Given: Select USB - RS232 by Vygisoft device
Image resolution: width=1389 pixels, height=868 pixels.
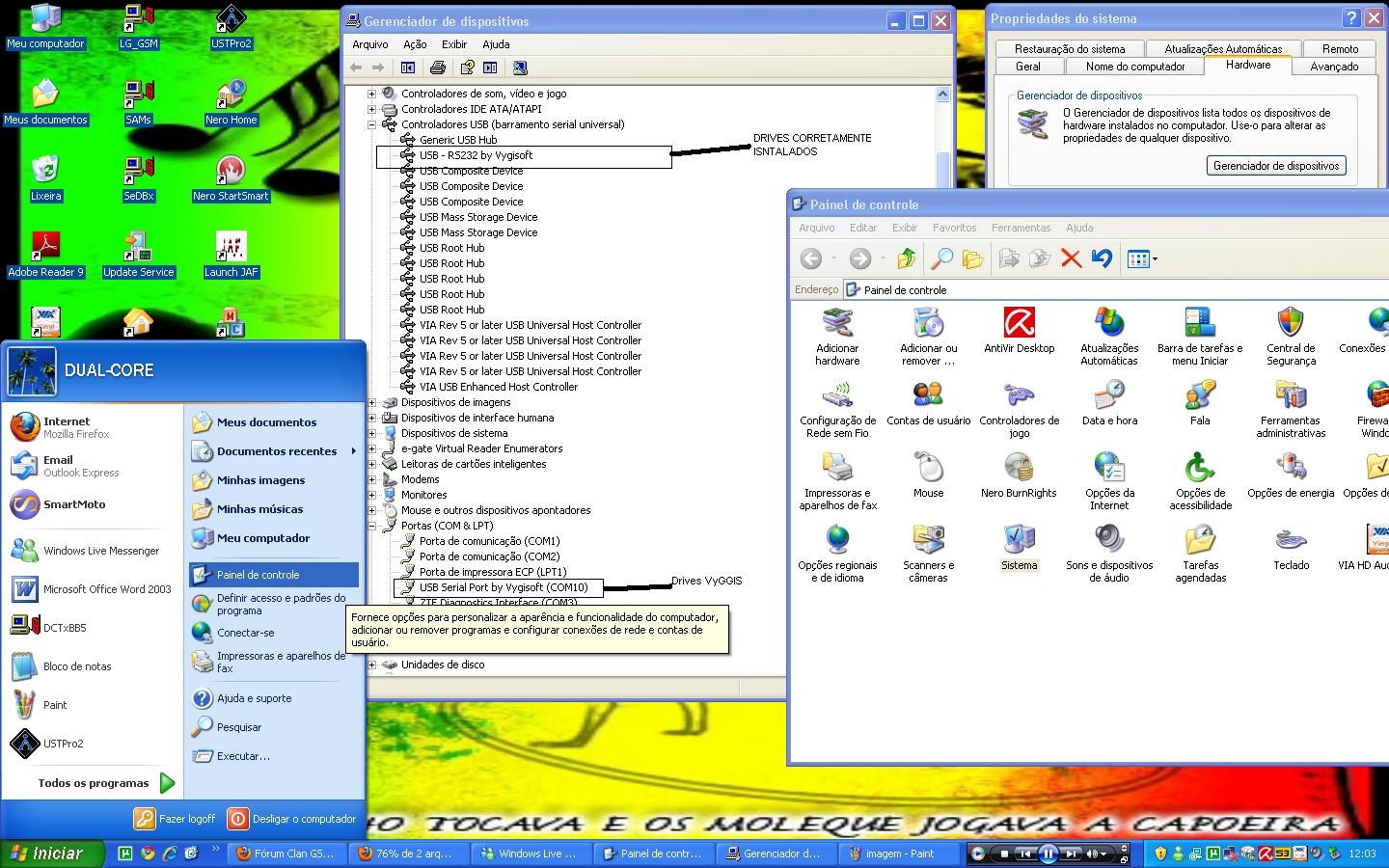Looking at the screenshot, I should (476, 155).
